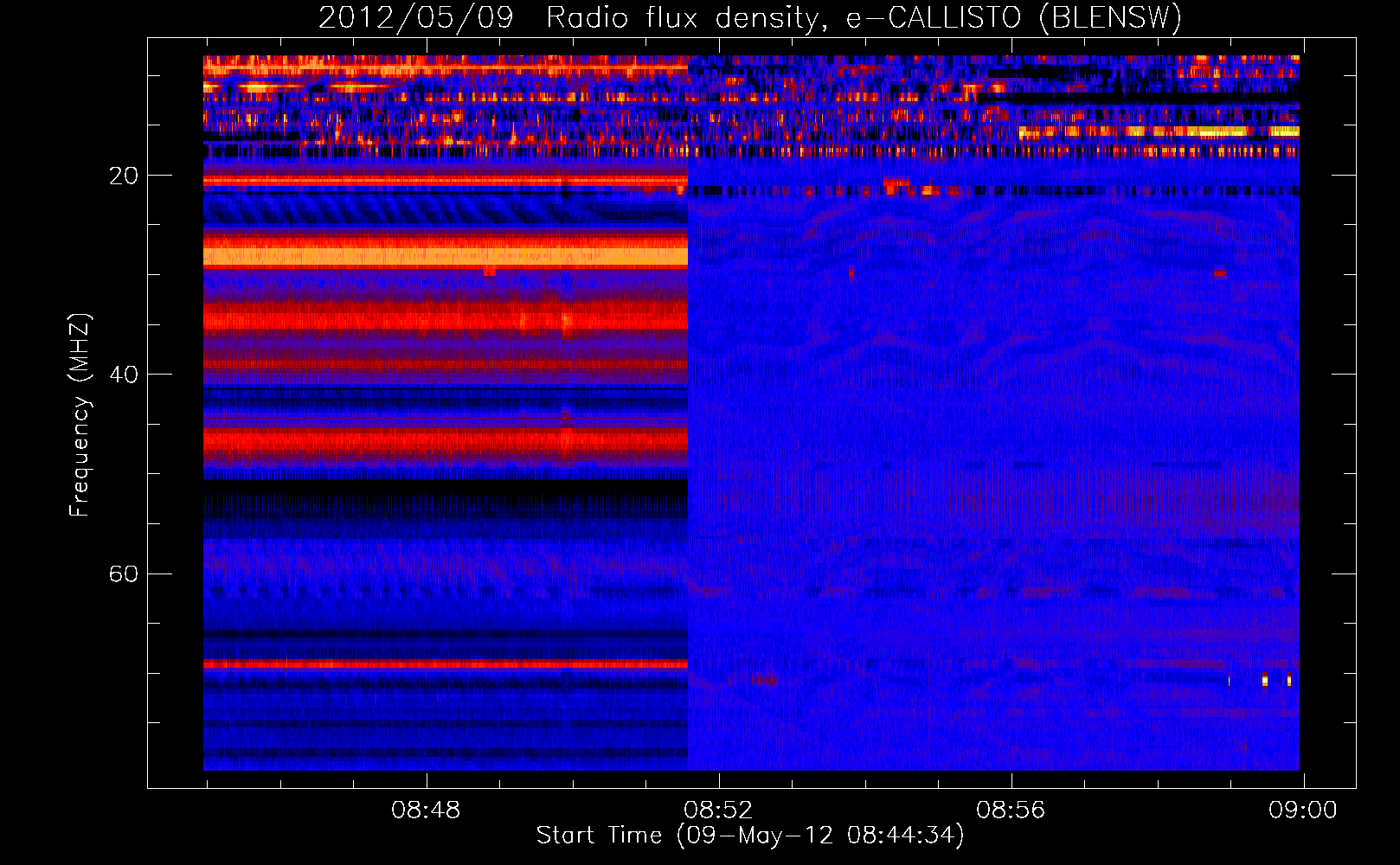Click the '40' frequency tick label

pos(123,375)
